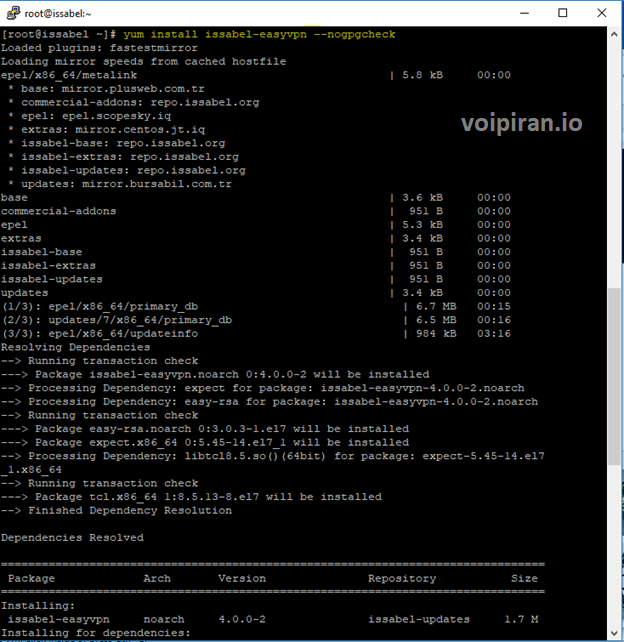Click the 'Size' column header
Screen dimensions: 624x642
pos(524,579)
